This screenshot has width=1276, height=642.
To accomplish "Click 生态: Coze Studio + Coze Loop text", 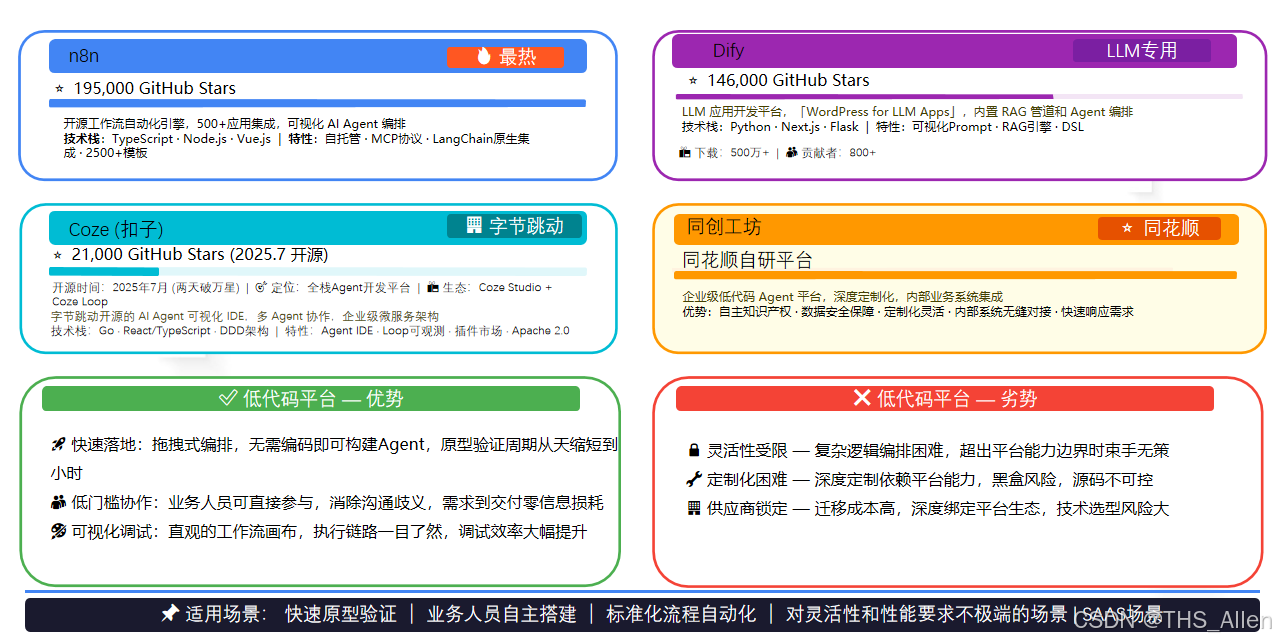I will 302,294.
